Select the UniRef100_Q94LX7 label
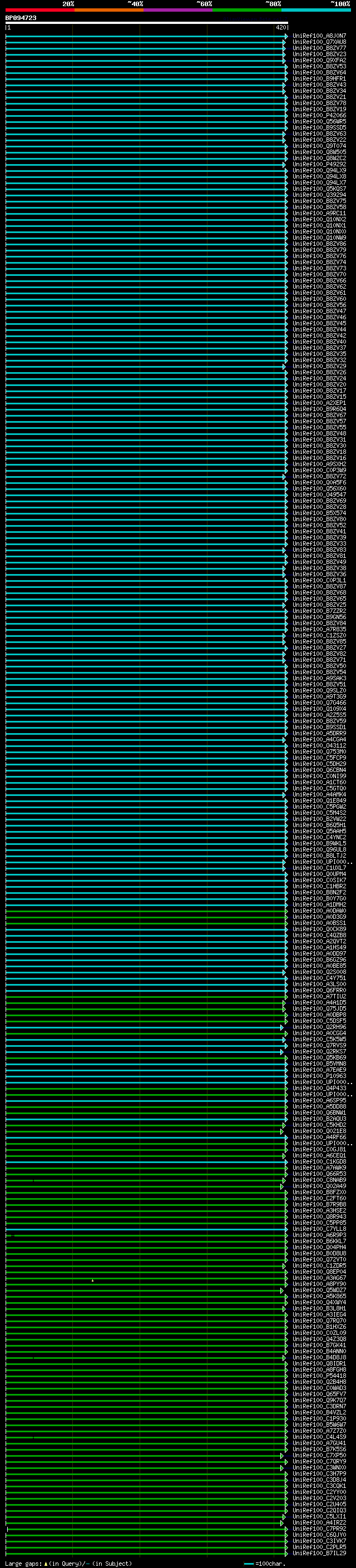This screenshot has width=356, height=1568. point(319,182)
